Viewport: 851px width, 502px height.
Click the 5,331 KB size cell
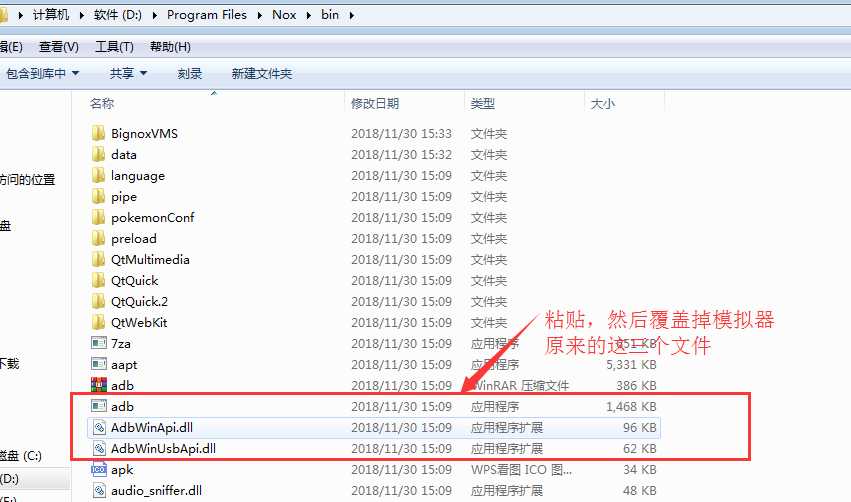631,364
